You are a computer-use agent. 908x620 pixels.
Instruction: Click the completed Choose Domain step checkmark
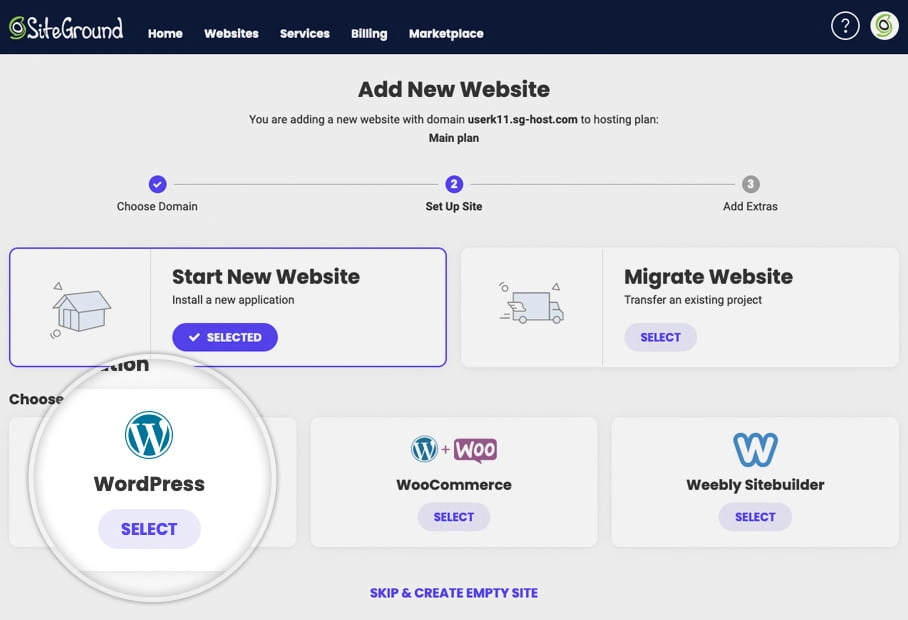coord(157,184)
